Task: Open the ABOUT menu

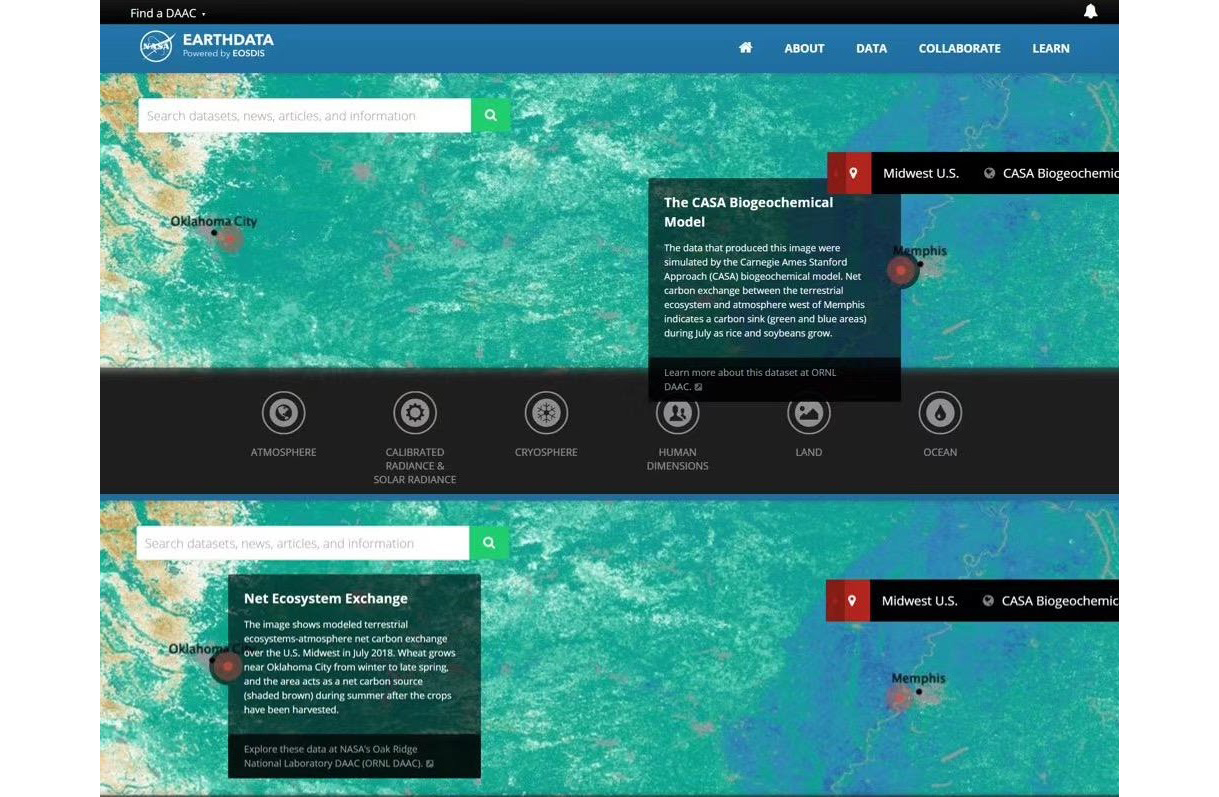Action: (x=804, y=48)
